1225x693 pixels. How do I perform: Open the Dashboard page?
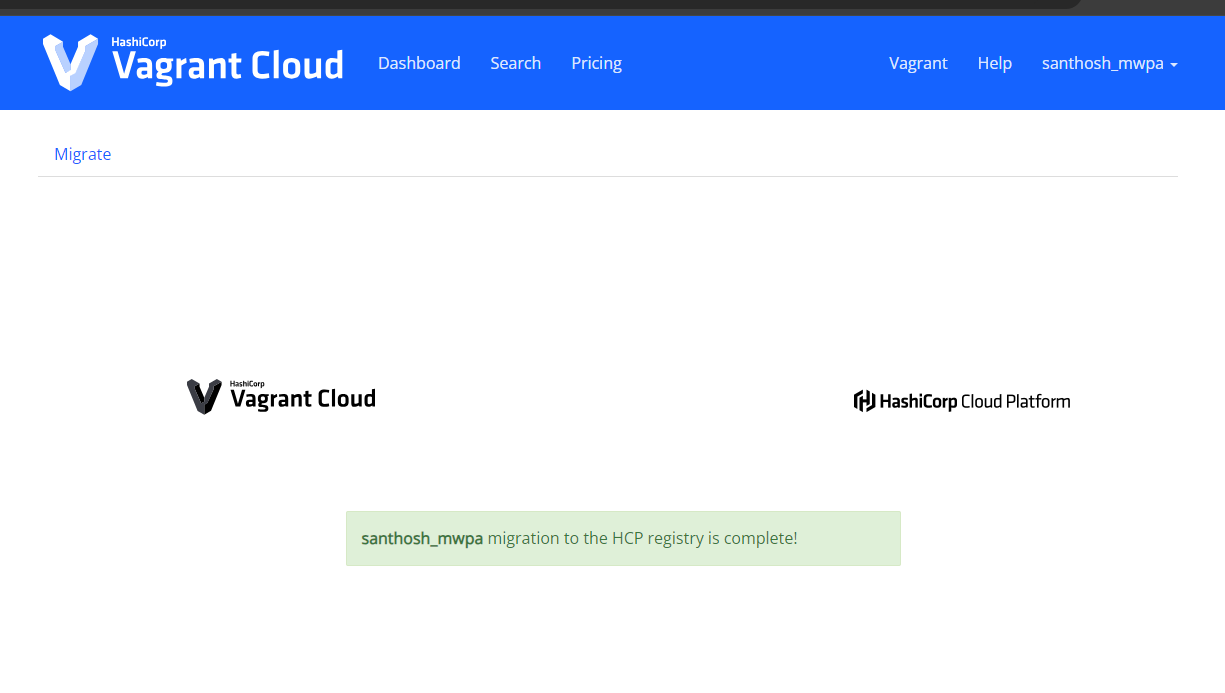point(419,63)
